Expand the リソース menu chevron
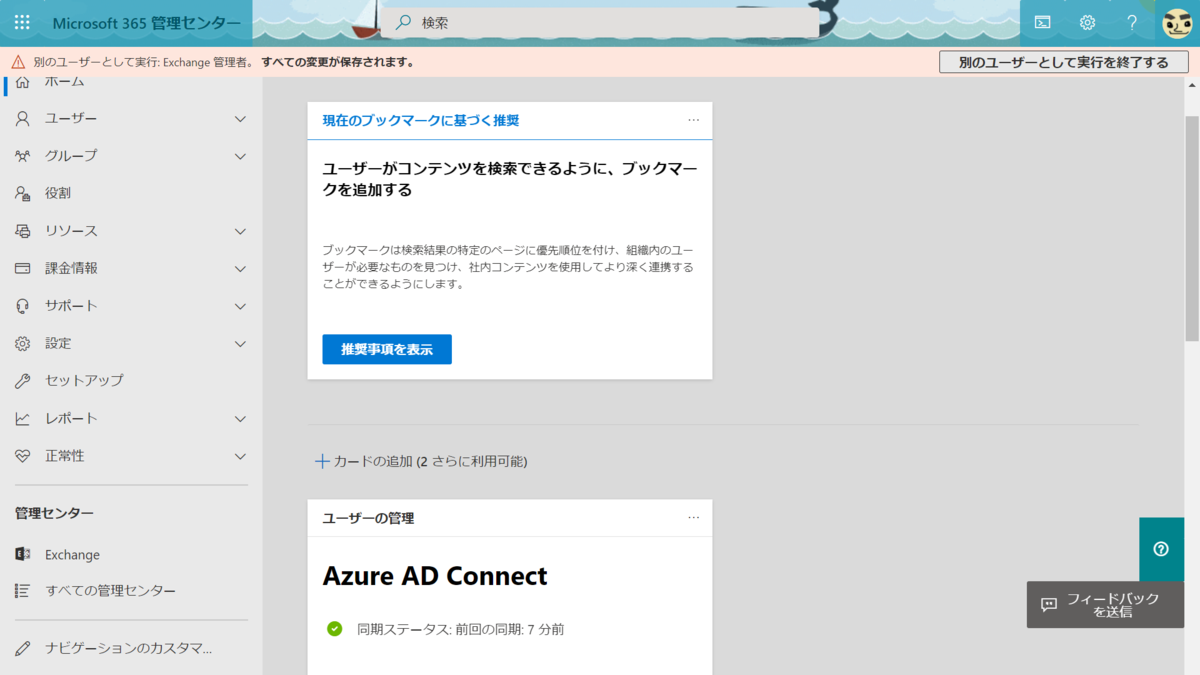This screenshot has width=1200, height=675. pyautogui.click(x=240, y=231)
